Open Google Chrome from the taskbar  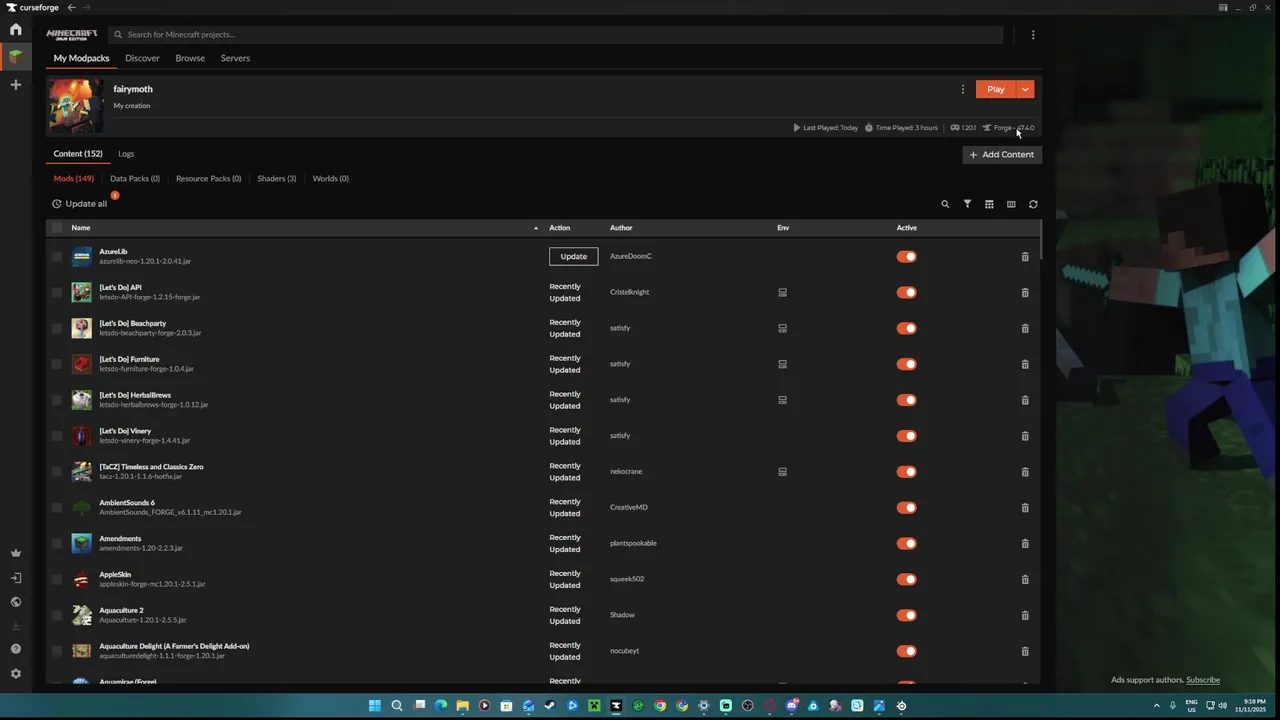660,706
